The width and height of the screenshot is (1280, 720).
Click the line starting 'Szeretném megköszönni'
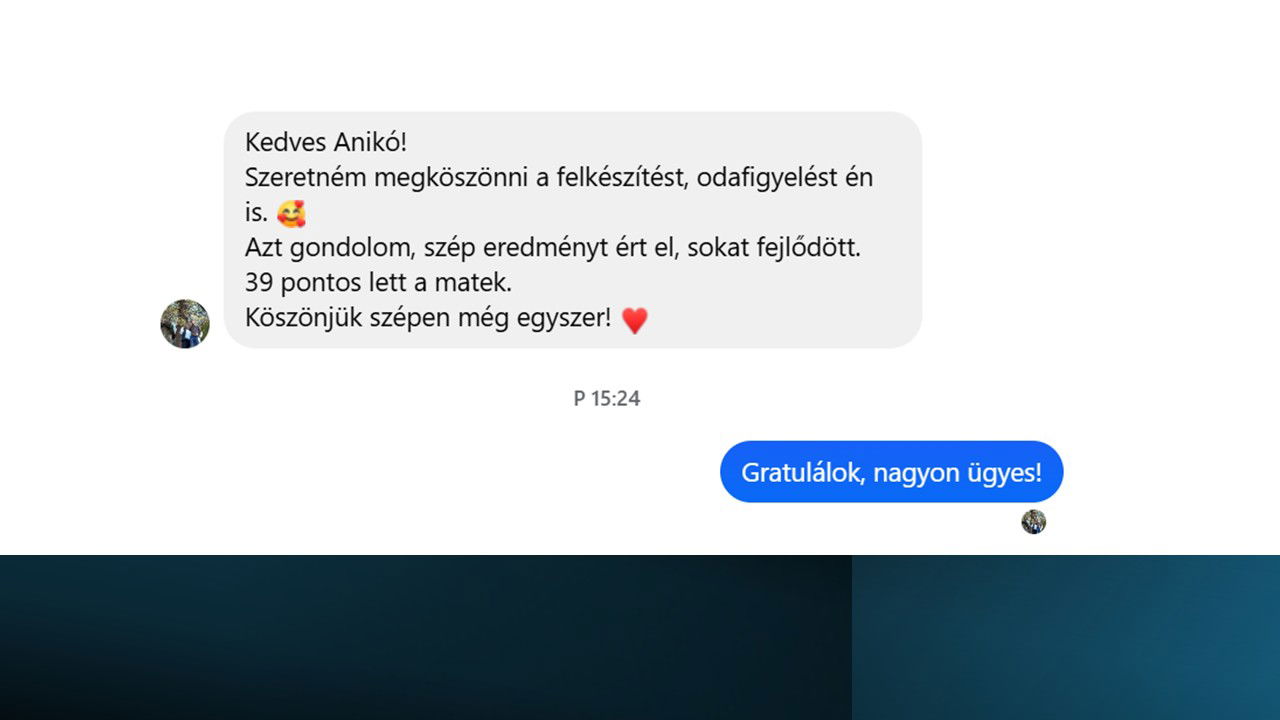[x=559, y=178]
